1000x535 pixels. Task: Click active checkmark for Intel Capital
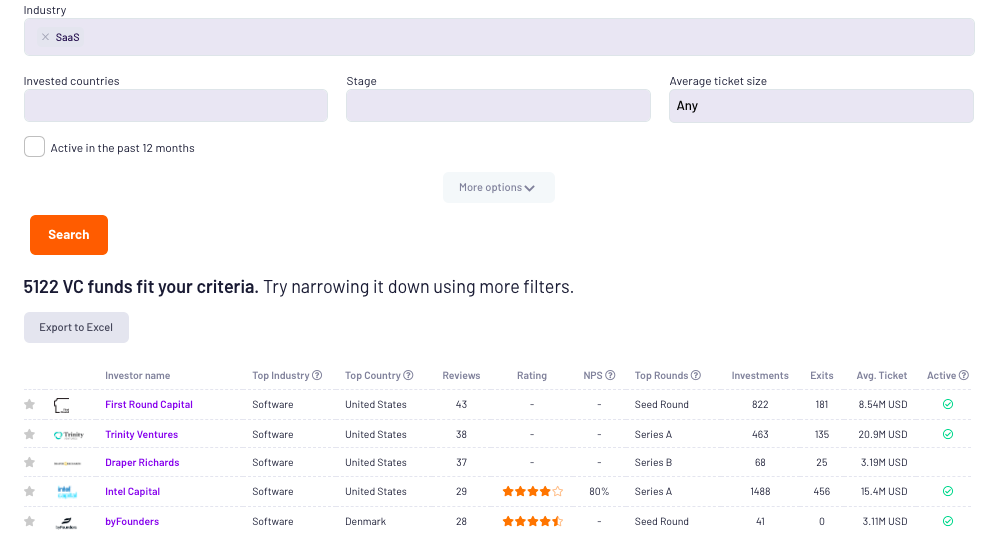948,491
